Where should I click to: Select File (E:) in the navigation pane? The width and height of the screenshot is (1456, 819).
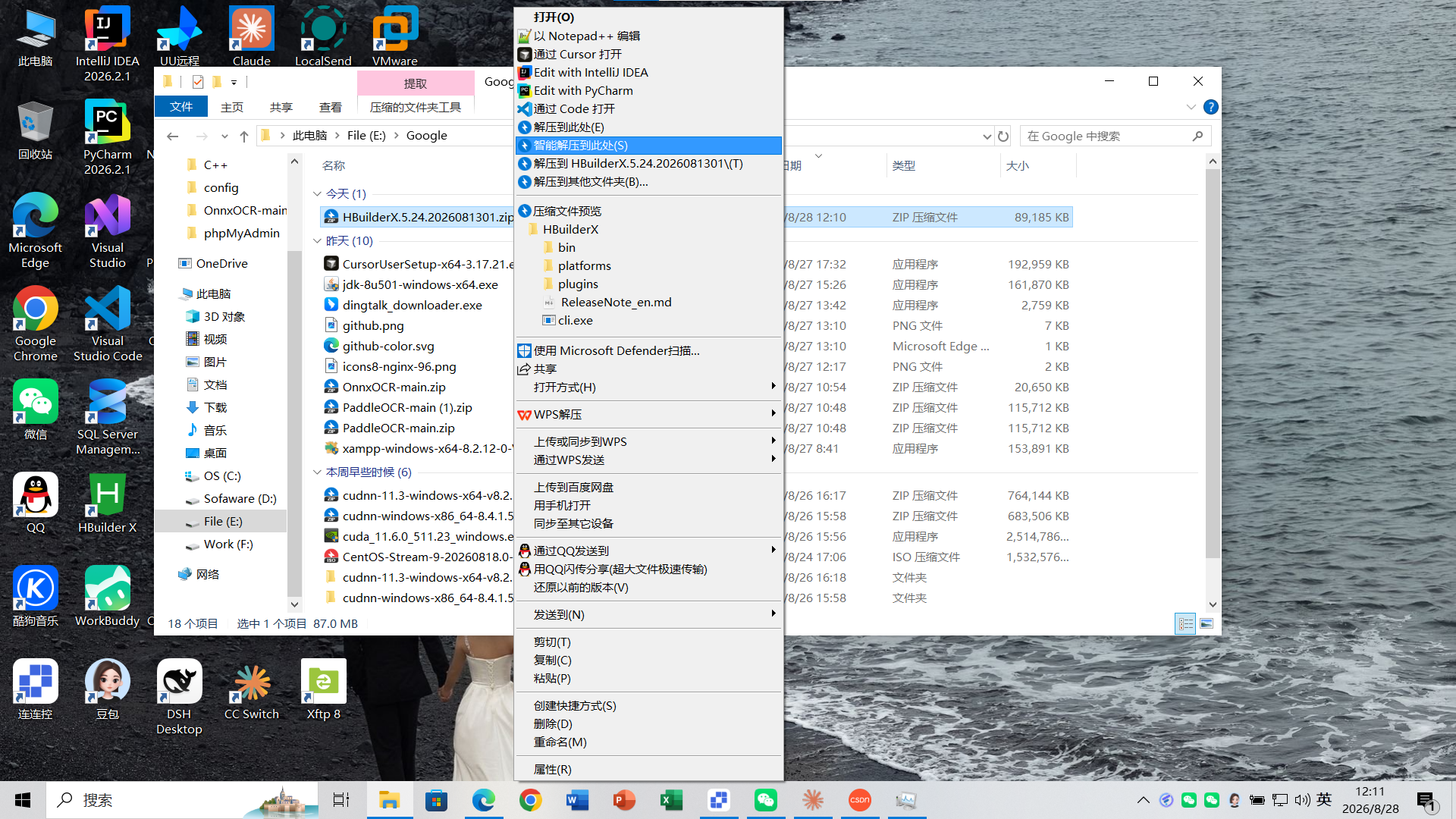pos(222,521)
